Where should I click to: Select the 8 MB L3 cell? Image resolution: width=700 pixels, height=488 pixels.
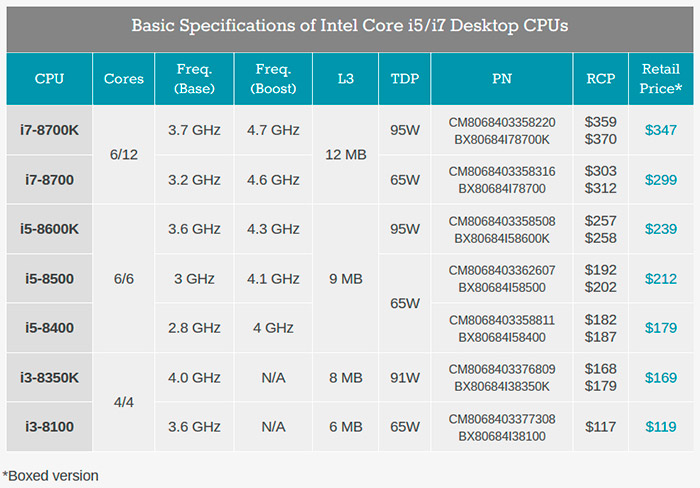coord(346,378)
